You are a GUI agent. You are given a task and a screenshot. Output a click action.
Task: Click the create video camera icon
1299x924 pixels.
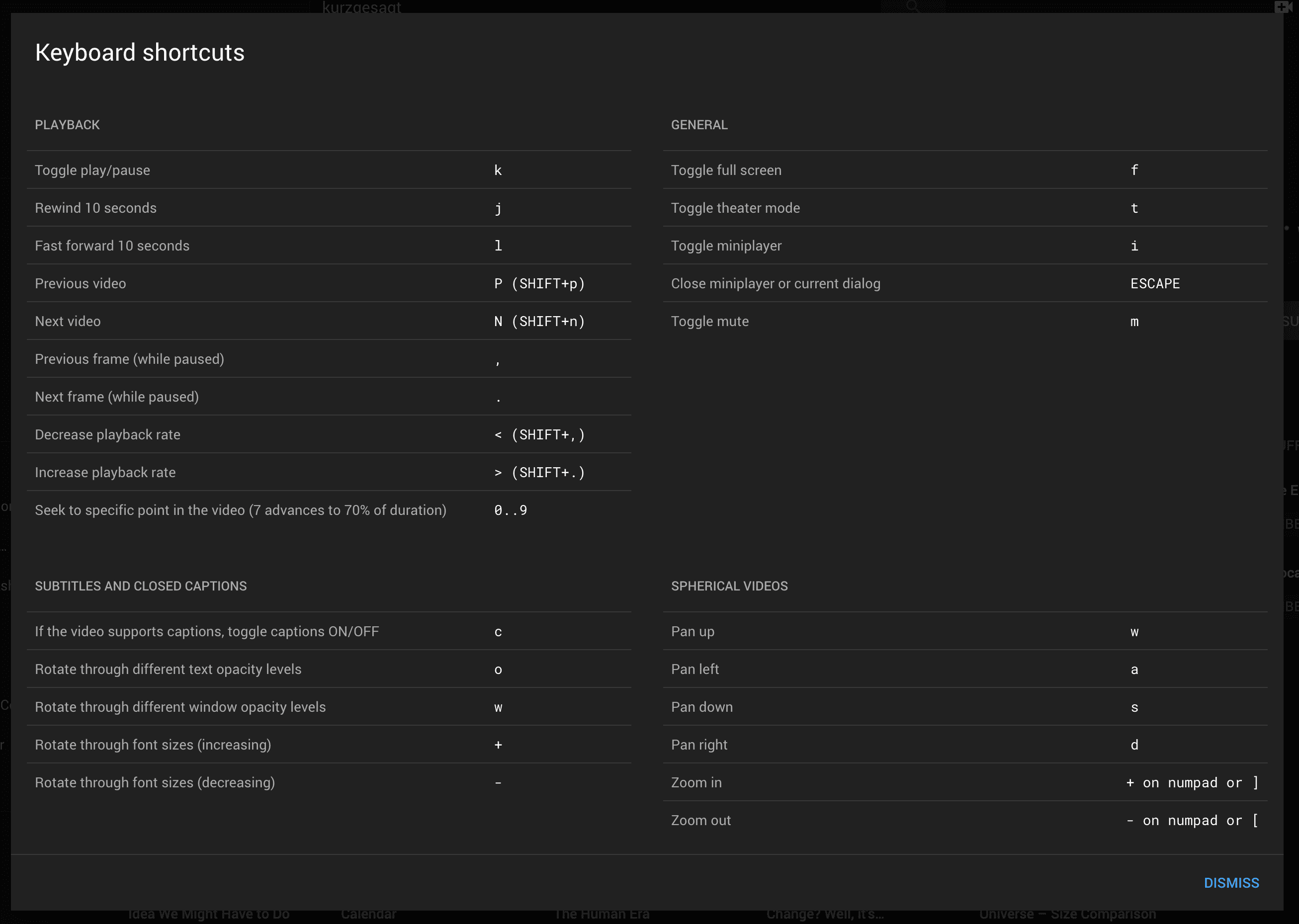(x=1283, y=6)
